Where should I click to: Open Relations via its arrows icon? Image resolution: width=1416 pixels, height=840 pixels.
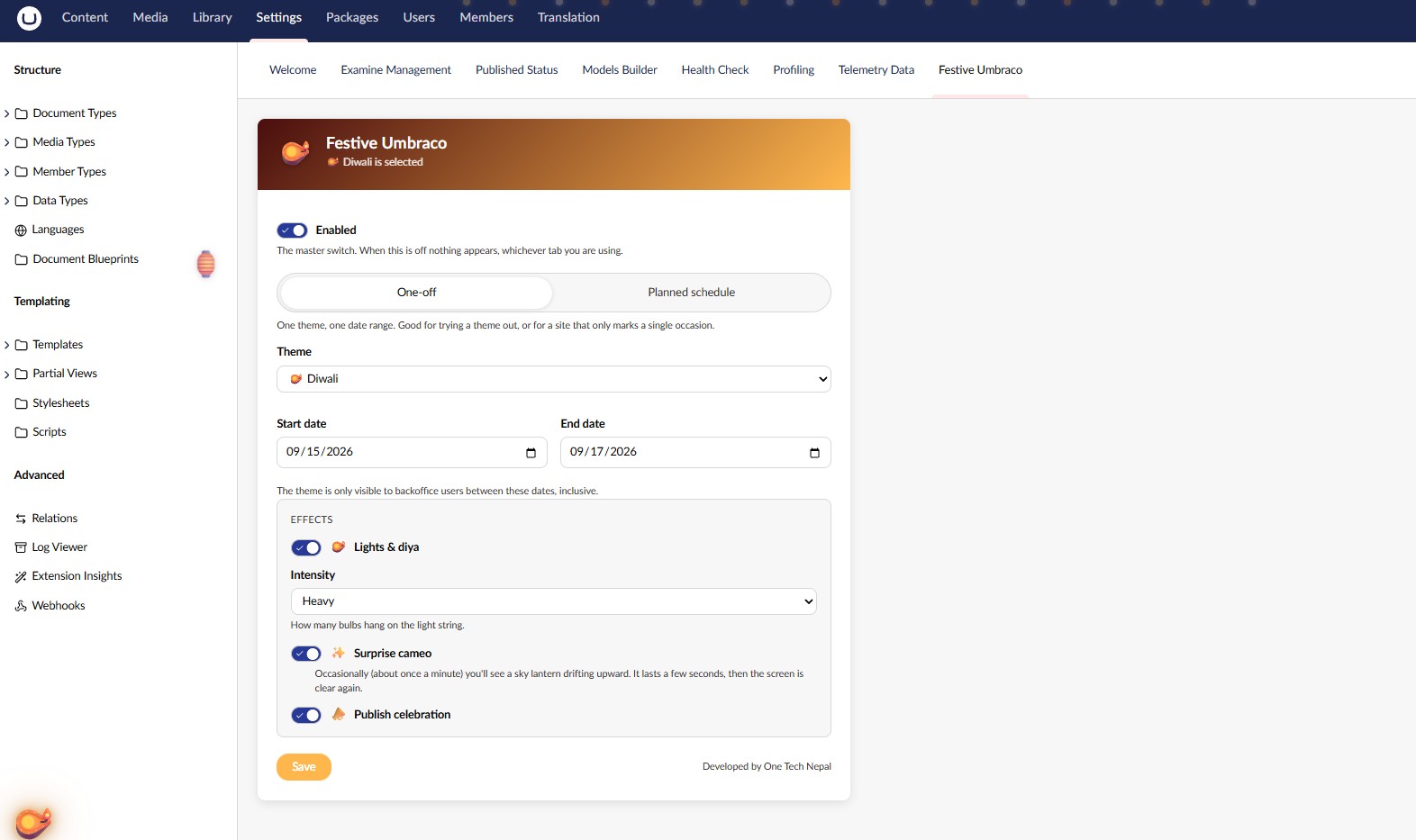[22, 519]
